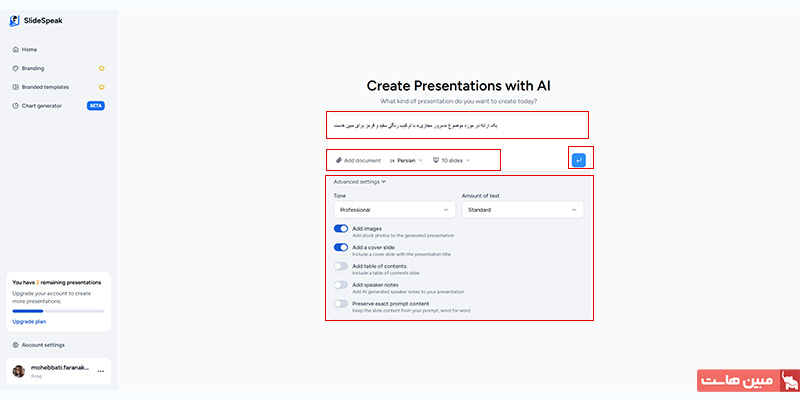This screenshot has height=400, width=800.
Task: Click the blue submit arrow button
Action: click(578, 160)
